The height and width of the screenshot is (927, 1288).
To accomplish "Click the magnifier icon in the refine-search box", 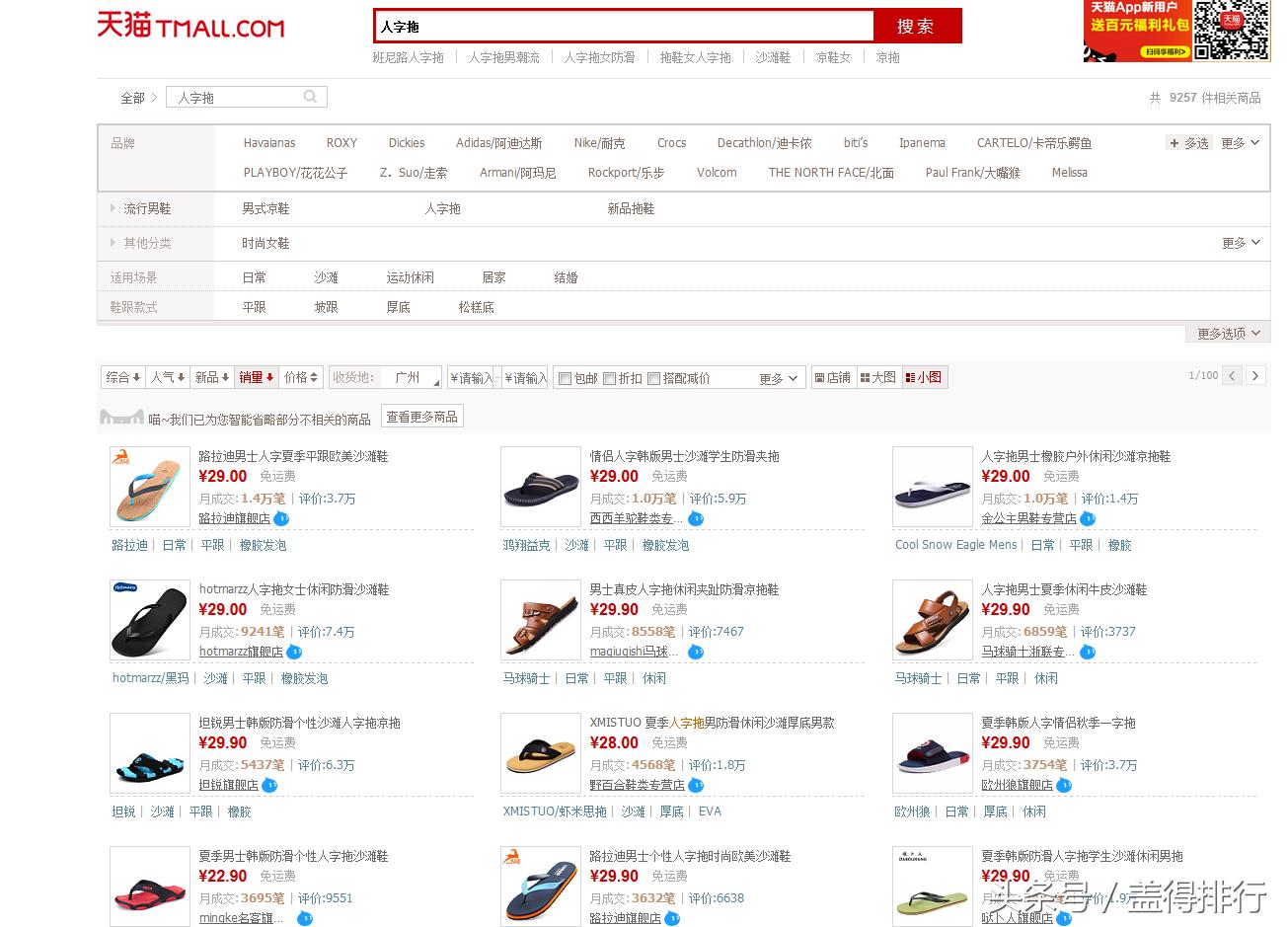I will point(309,97).
